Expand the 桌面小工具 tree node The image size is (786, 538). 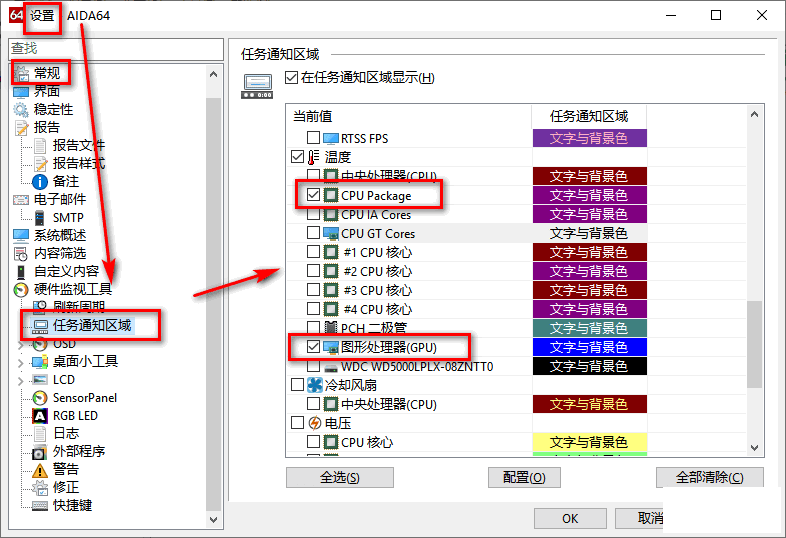coord(21,363)
